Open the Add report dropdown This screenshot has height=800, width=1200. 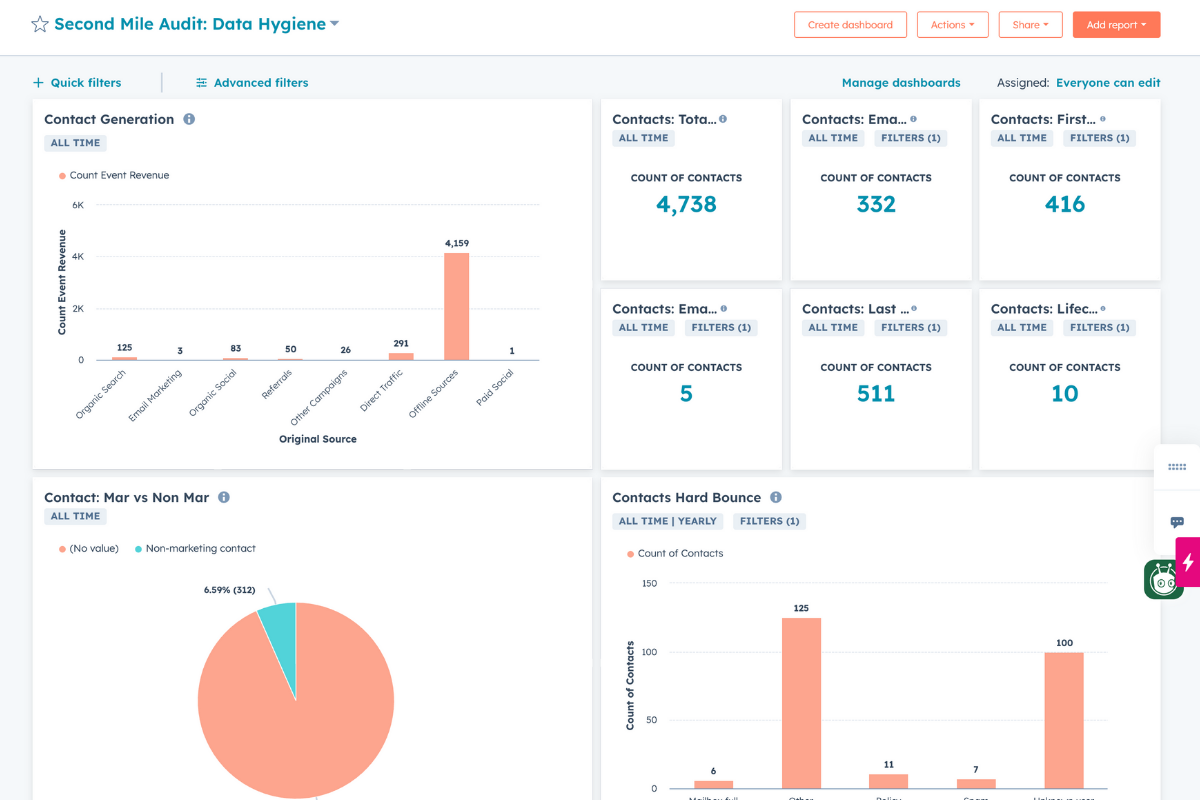(x=1116, y=25)
